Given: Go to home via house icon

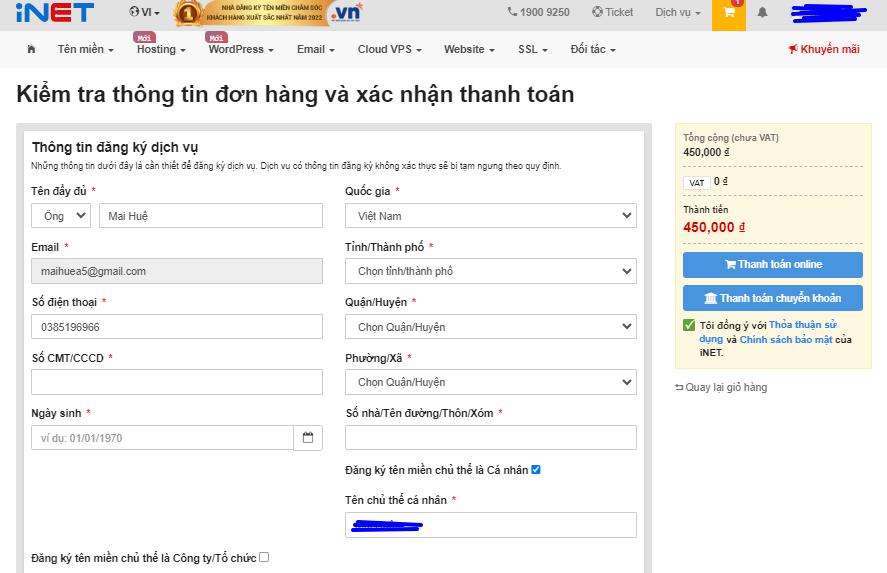Looking at the screenshot, I should pos(31,49).
